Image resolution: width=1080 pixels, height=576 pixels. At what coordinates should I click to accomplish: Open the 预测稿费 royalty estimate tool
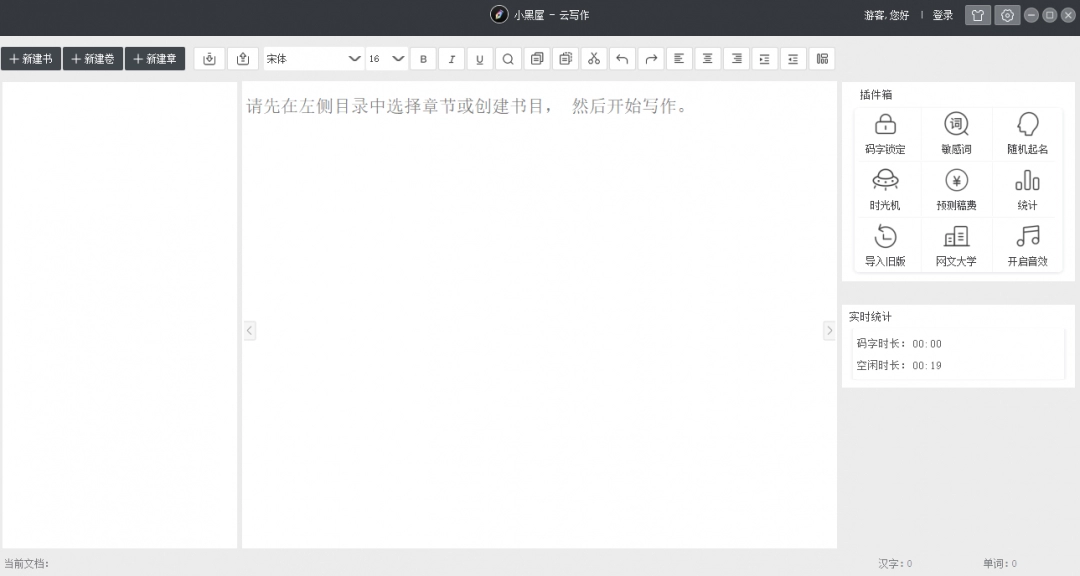point(956,189)
